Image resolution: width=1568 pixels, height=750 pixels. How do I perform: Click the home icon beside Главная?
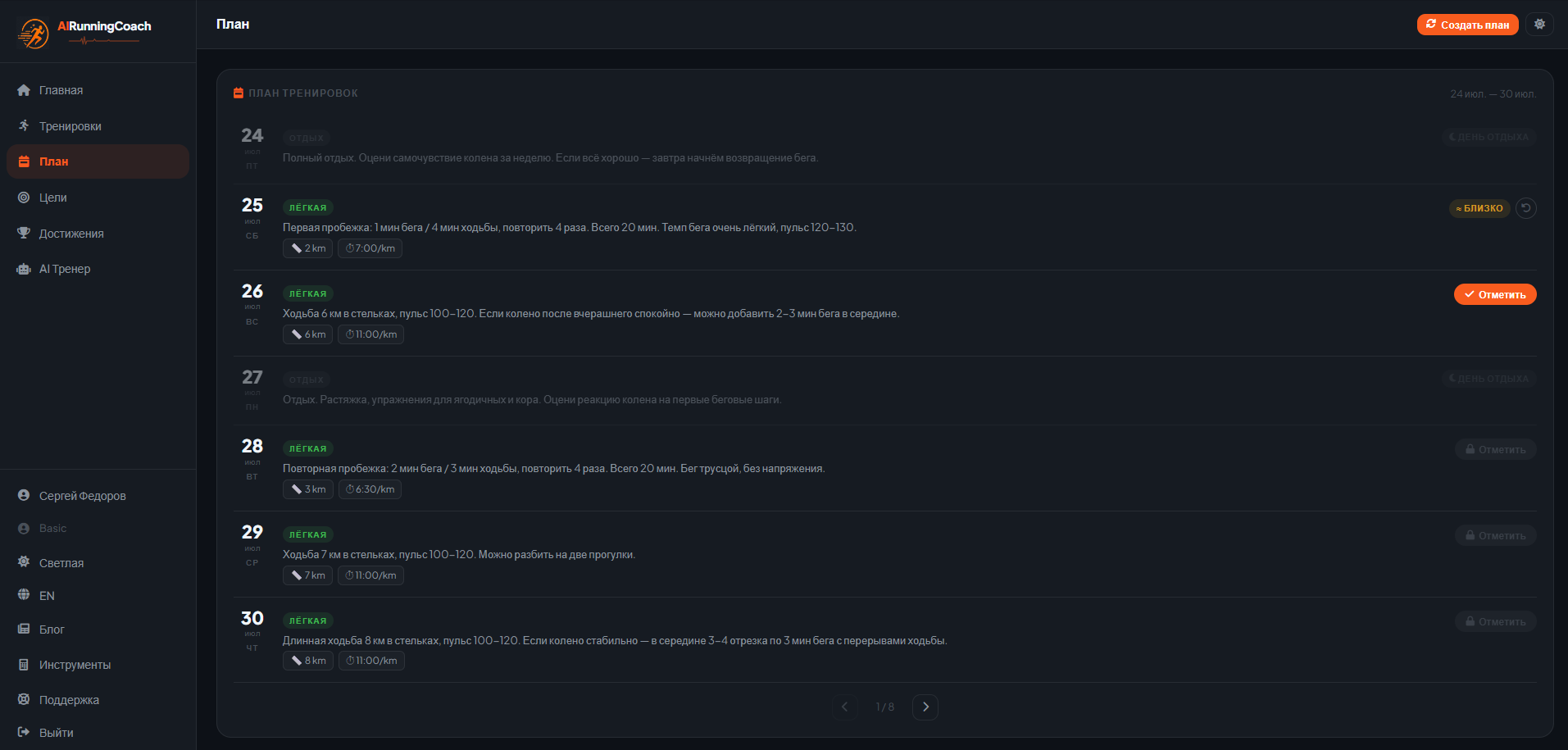pos(24,90)
